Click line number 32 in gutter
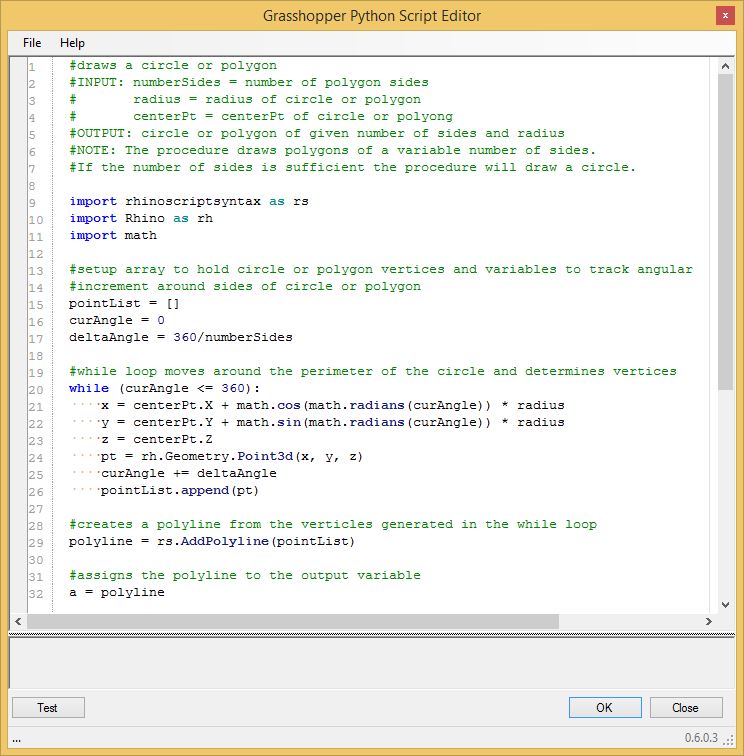The width and height of the screenshot is (744, 756). point(36,594)
